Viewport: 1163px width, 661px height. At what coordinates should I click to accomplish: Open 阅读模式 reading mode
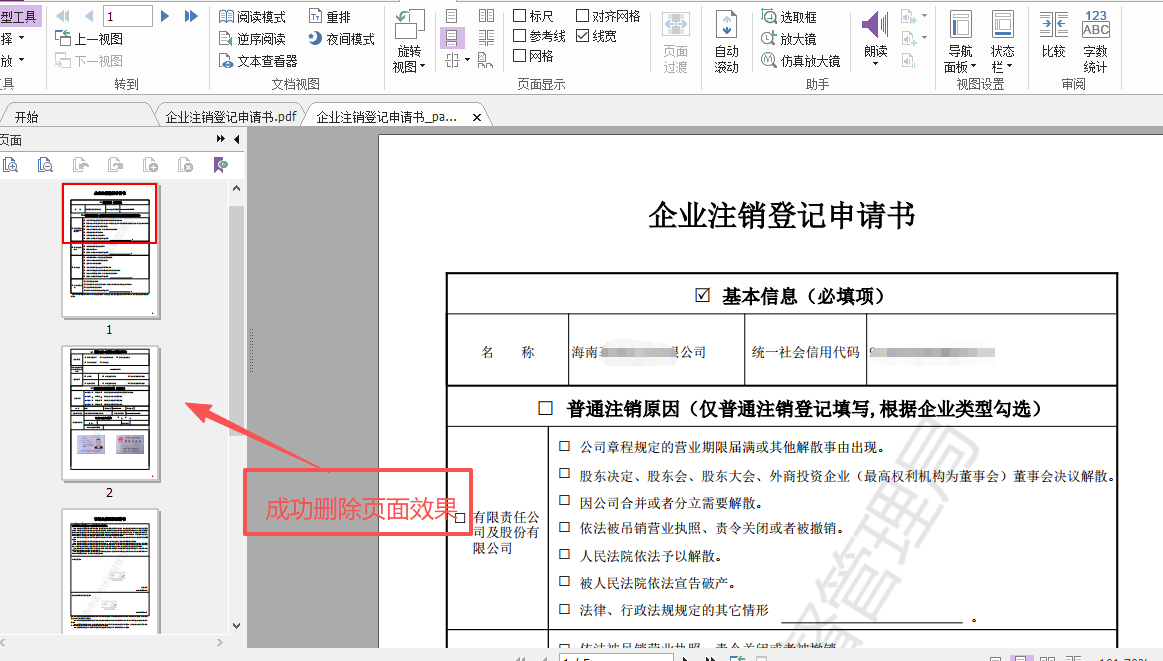coord(252,16)
